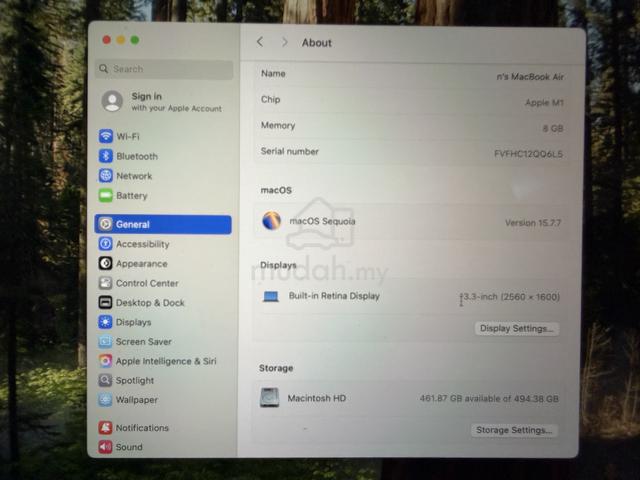This screenshot has width=640, height=480.
Task: Click the green Battery icon
Action: coord(106,196)
